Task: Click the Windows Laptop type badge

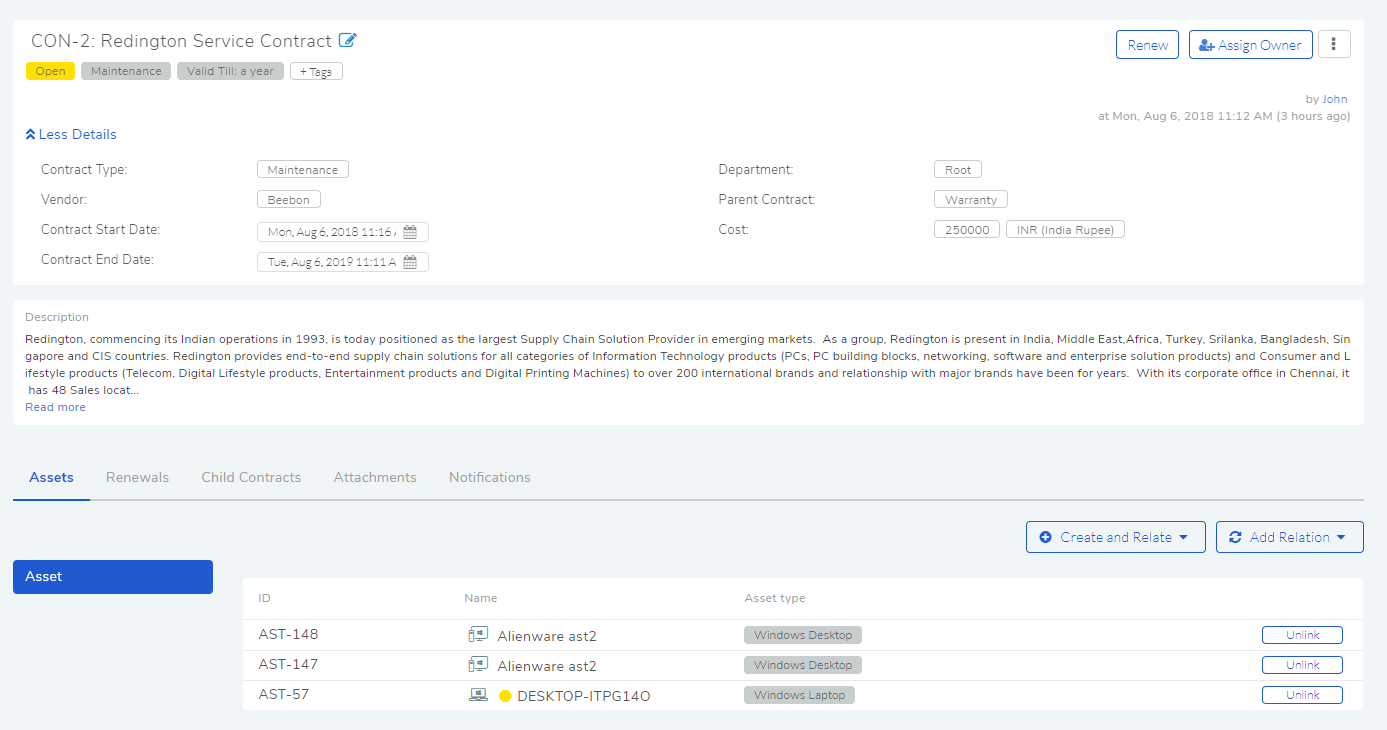Action: pyautogui.click(x=799, y=695)
